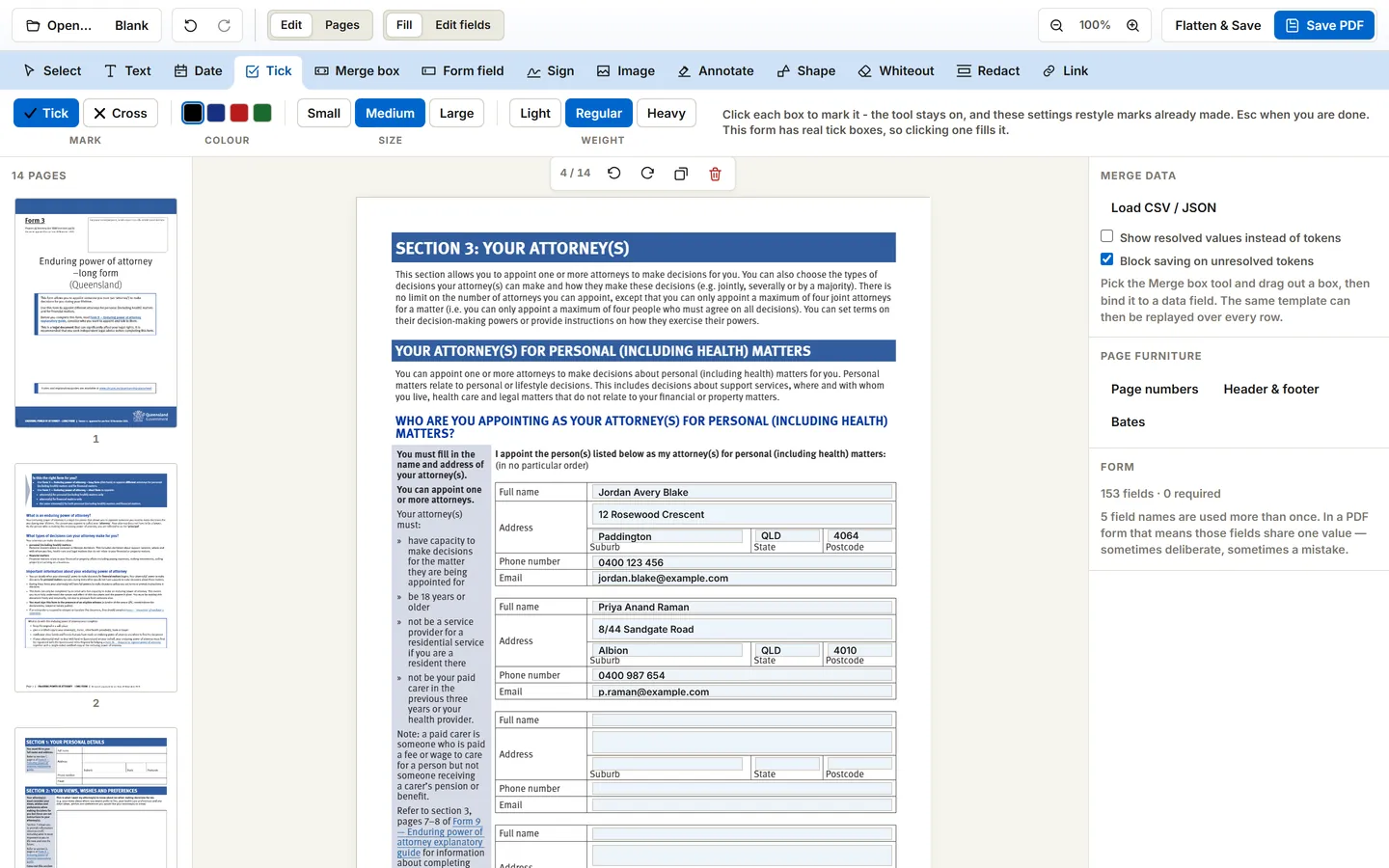1389x868 pixels.
Task: Rotate page clockwise
Action: [x=647, y=174]
